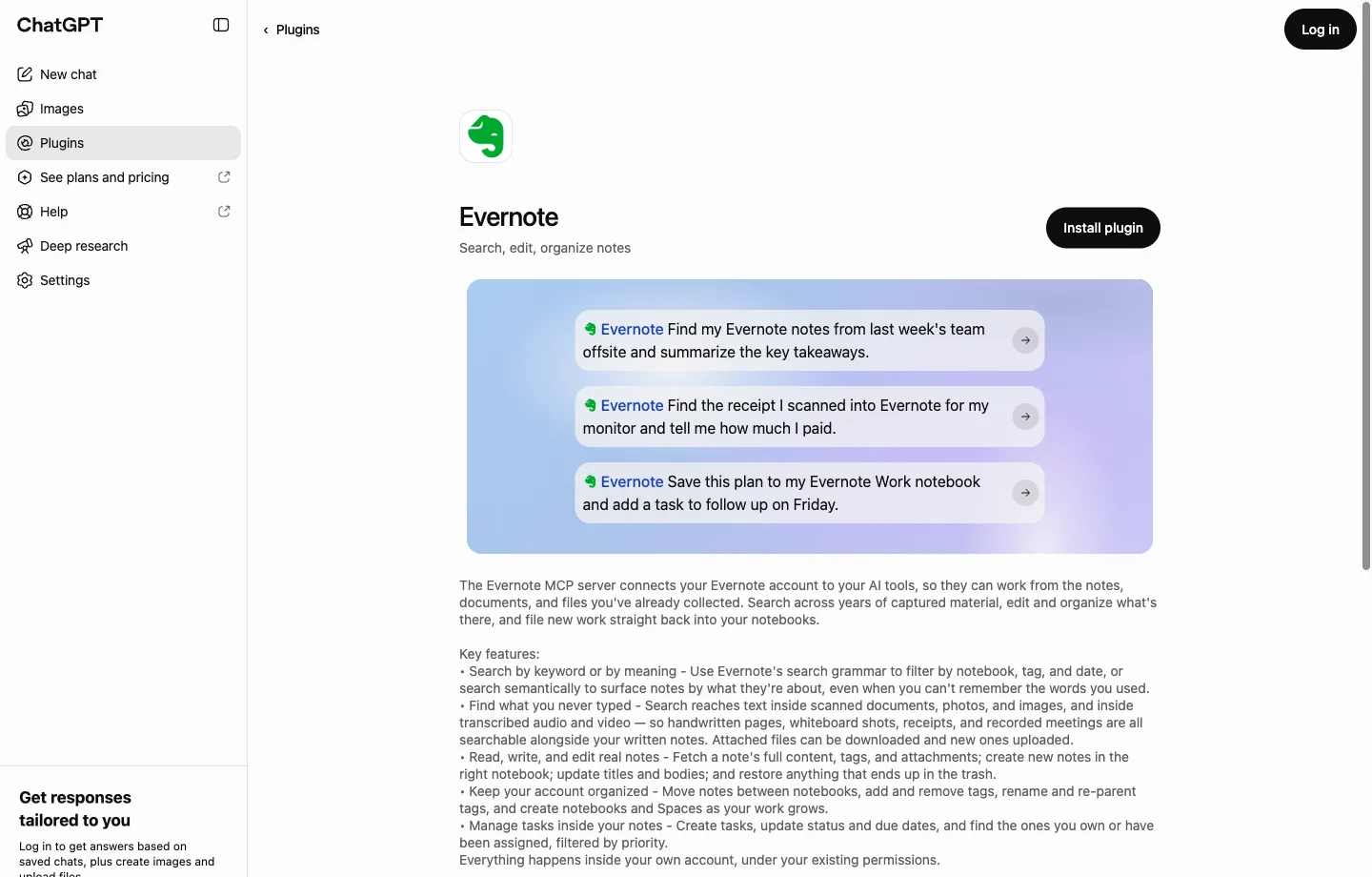1372x877 pixels.
Task: Click the 'Key features:' text
Action: pos(499,654)
